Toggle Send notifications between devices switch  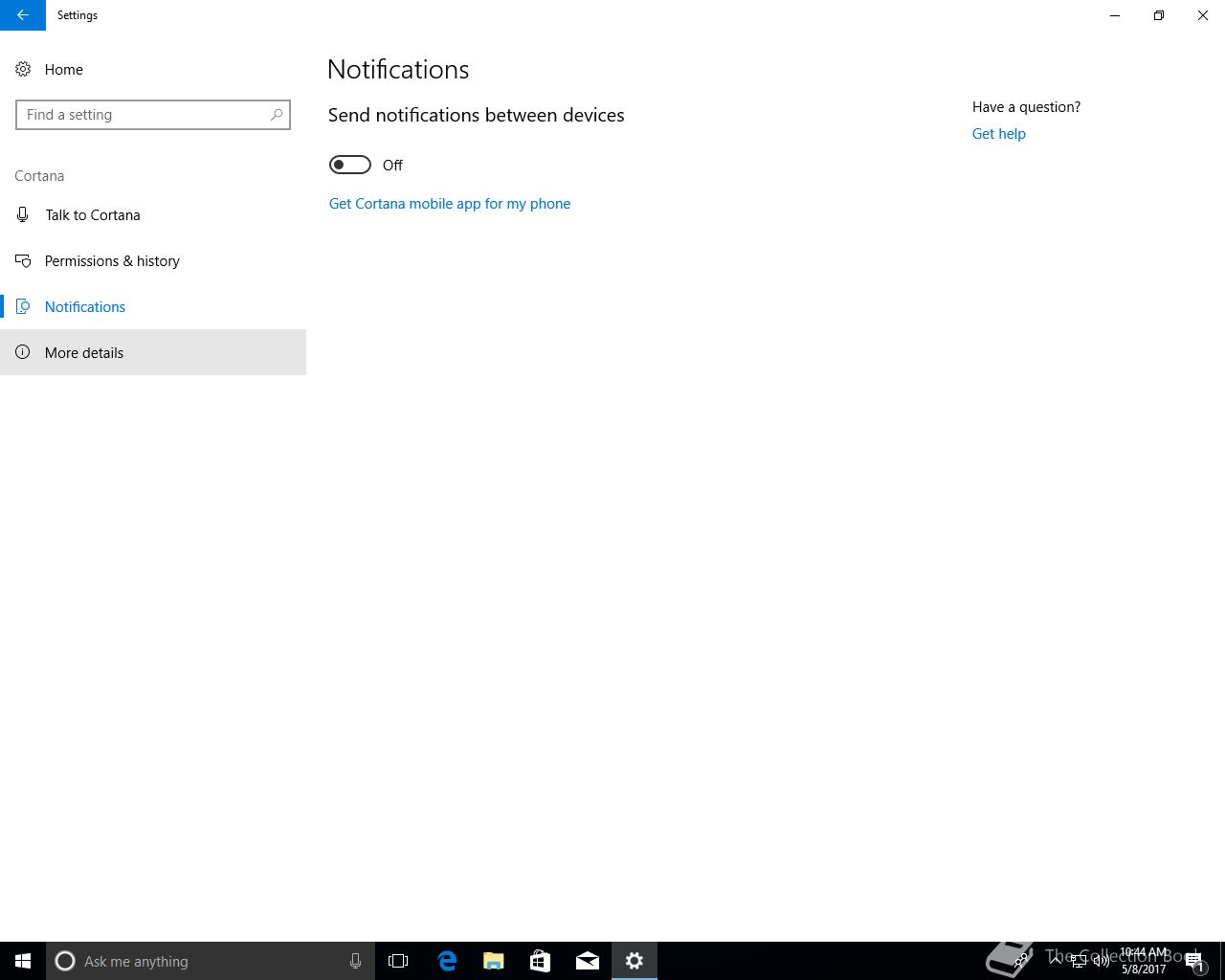pyautogui.click(x=349, y=165)
